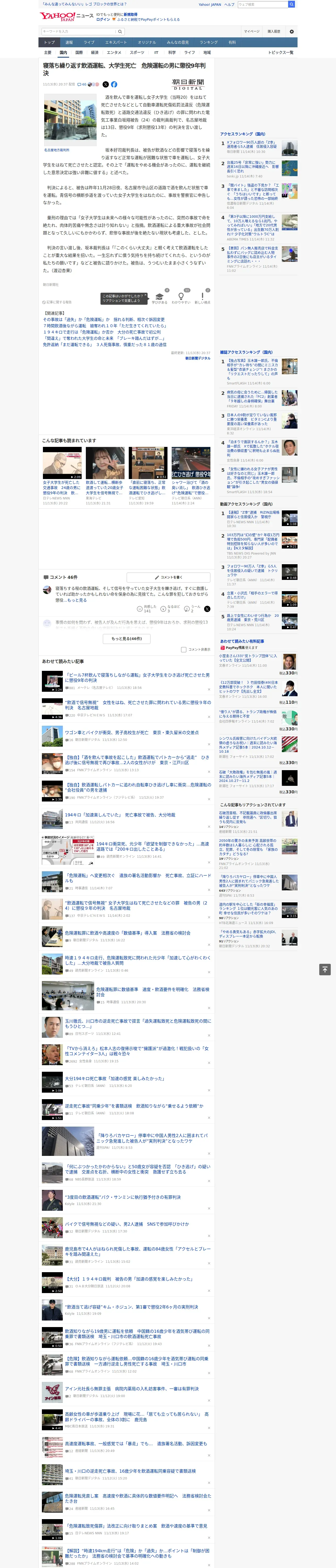Open the 国際 category
The height and width of the screenshot is (1568, 336).
(x=79, y=53)
